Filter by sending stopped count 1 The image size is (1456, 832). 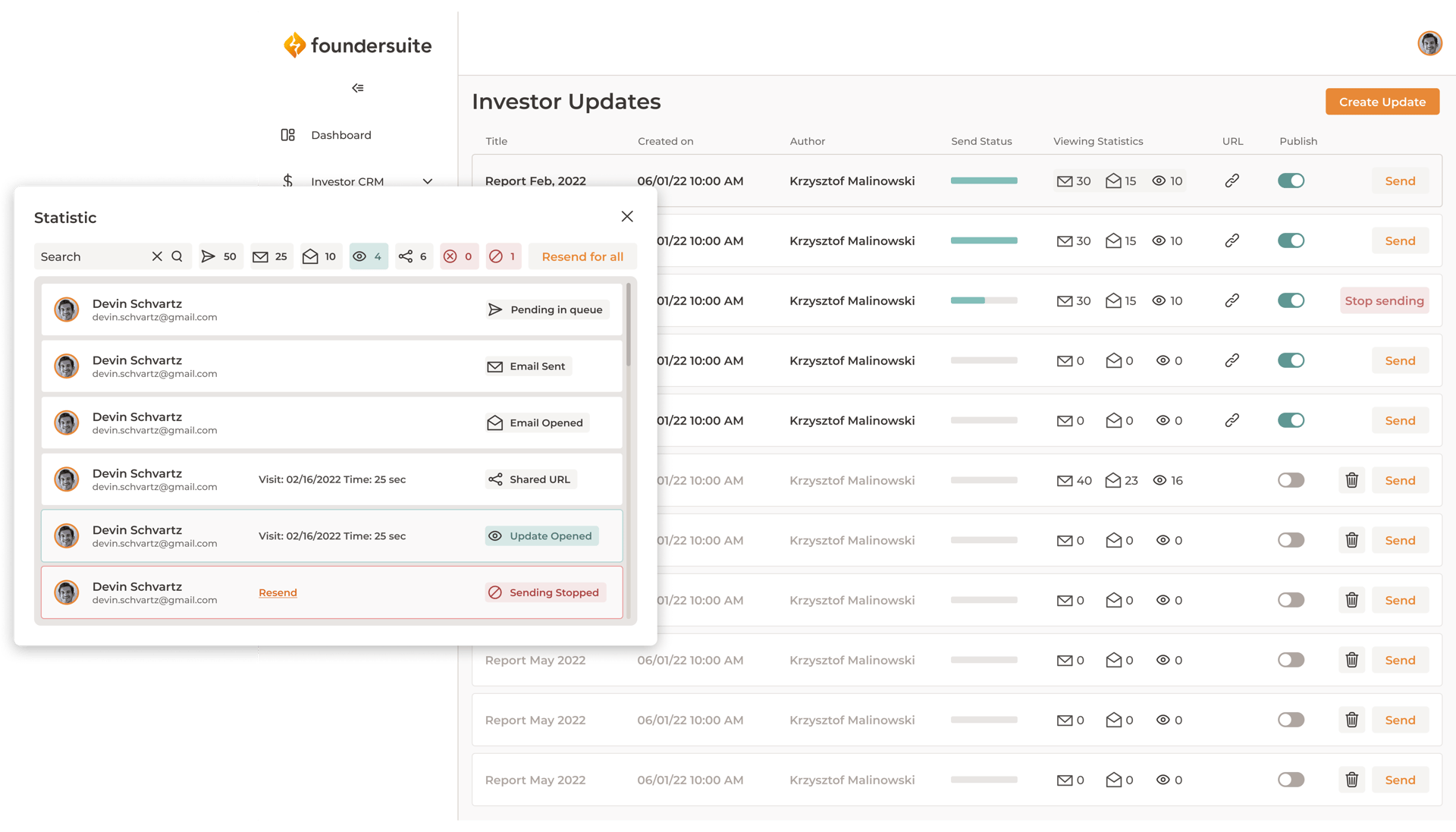coord(504,256)
